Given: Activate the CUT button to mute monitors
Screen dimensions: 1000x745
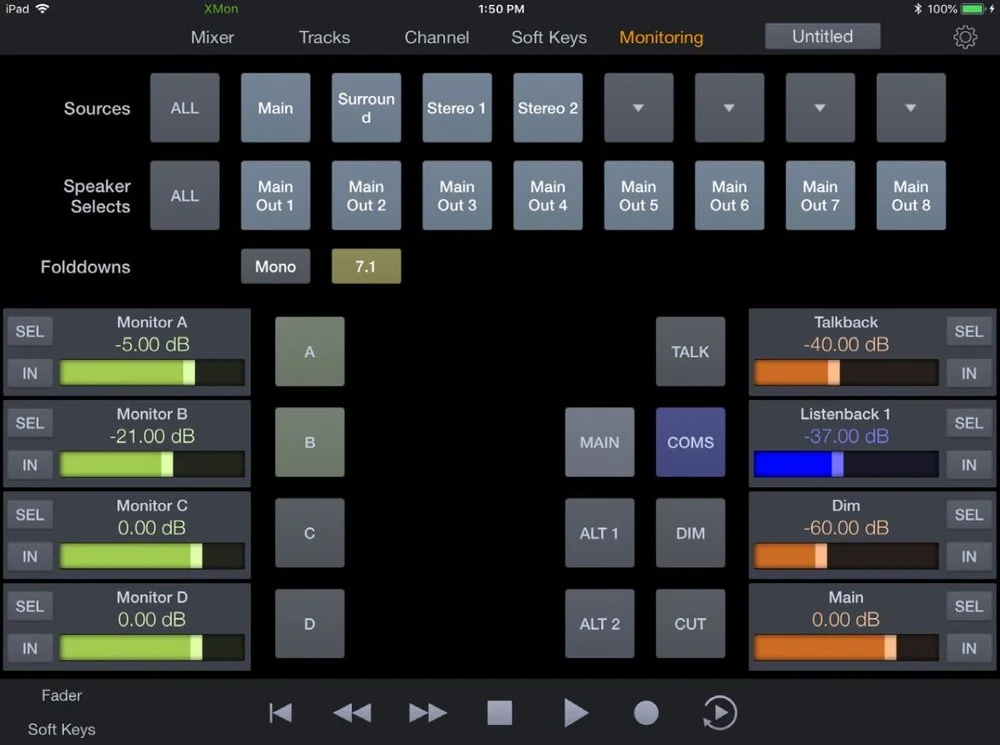Looking at the screenshot, I should 690,624.
